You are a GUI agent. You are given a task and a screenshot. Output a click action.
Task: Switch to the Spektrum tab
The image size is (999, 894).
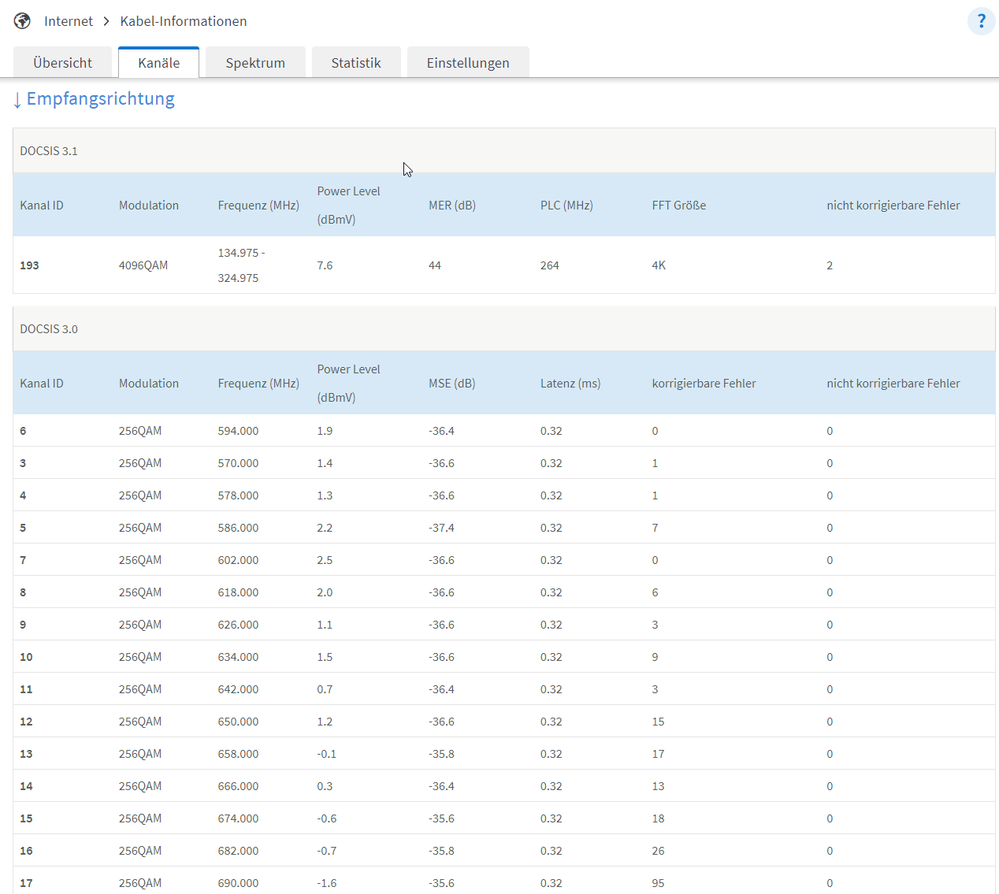255,62
